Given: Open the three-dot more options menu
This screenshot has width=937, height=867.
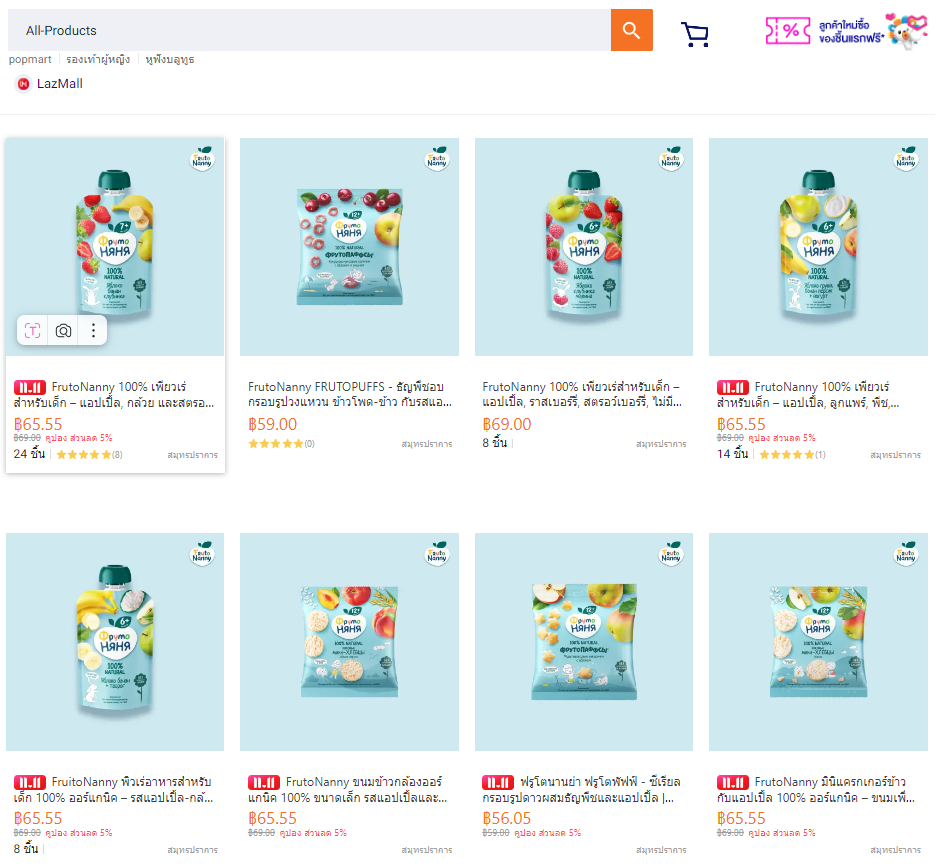Looking at the screenshot, I should click(93, 331).
